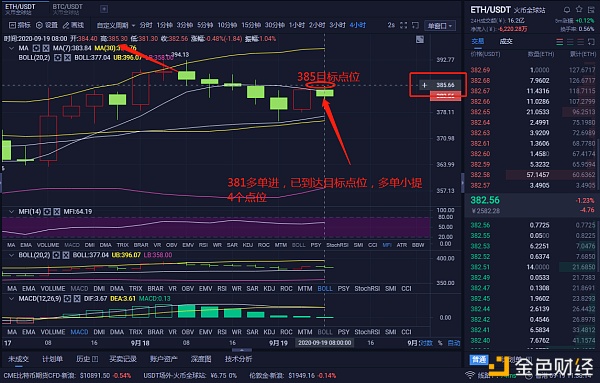Image resolution: width=600 pixels, height=383 pixels.
Task: Select the 15分钟 timeframe
Action: pos(251,25)
